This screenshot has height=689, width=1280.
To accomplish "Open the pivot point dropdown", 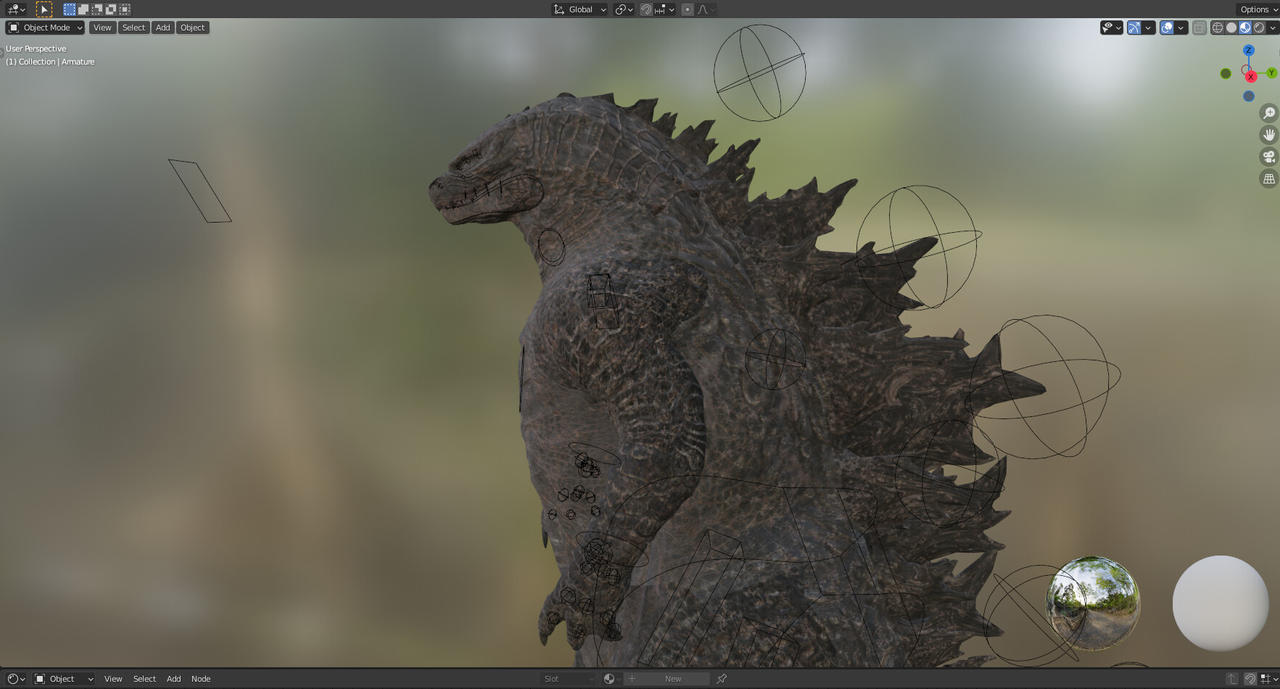I will (x=624, y=9).
